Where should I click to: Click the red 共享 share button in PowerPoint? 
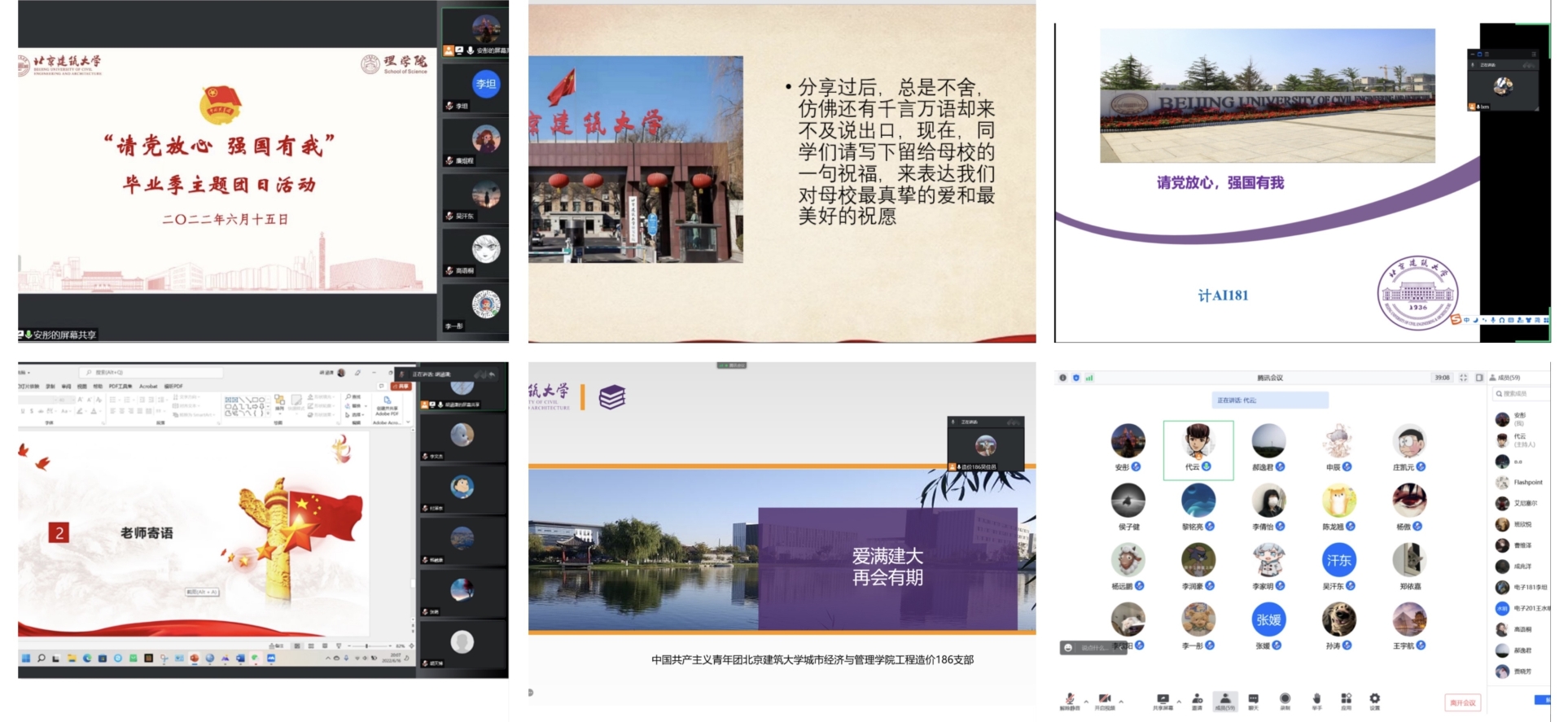(401, 387)
